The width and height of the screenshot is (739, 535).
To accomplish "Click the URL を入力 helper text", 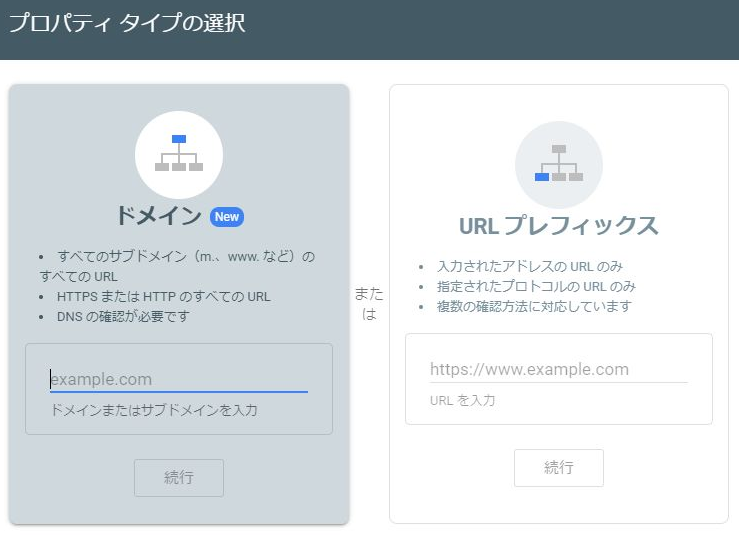I will click(x=462, y=400).
